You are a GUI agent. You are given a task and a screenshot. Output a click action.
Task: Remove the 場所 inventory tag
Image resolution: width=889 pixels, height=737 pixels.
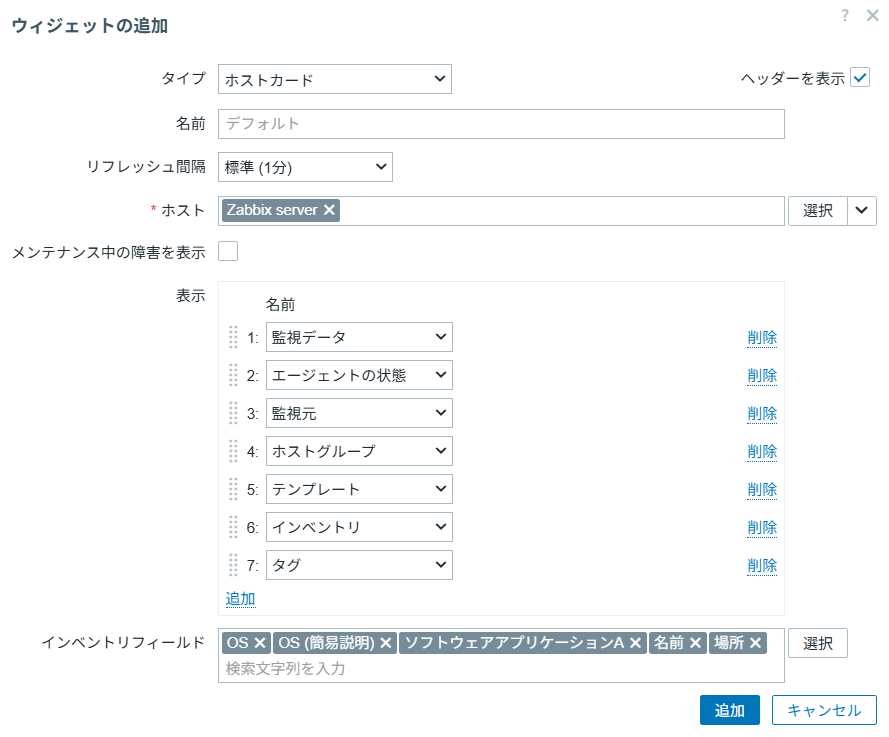755,643
